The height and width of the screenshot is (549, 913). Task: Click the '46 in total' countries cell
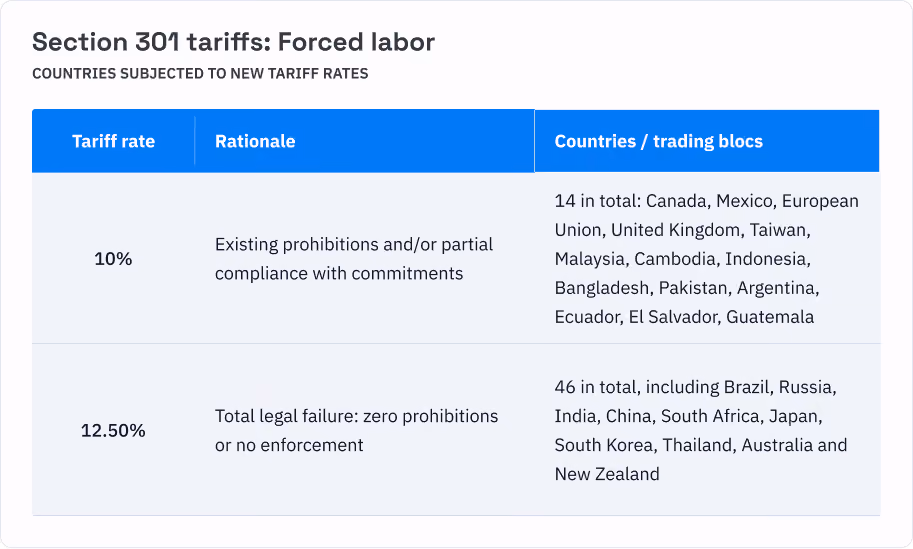pos(700,430)
